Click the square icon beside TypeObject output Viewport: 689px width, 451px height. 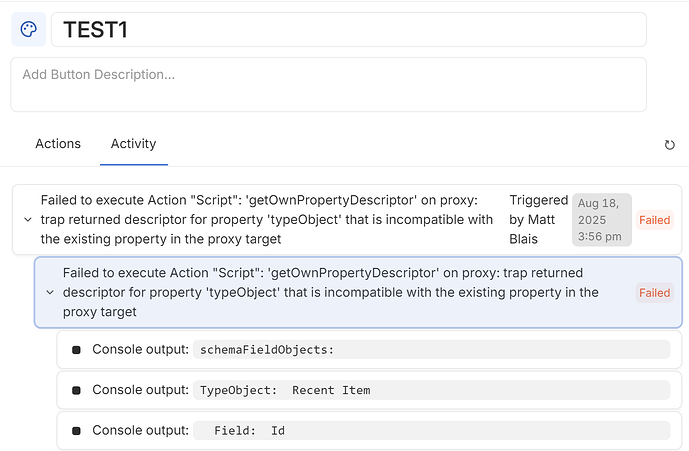coord(76,390)
